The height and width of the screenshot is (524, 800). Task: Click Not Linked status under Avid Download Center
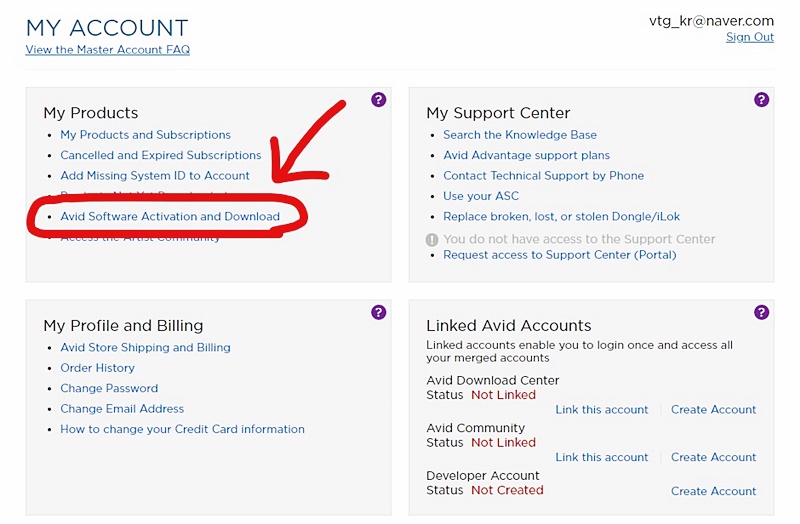503,395
